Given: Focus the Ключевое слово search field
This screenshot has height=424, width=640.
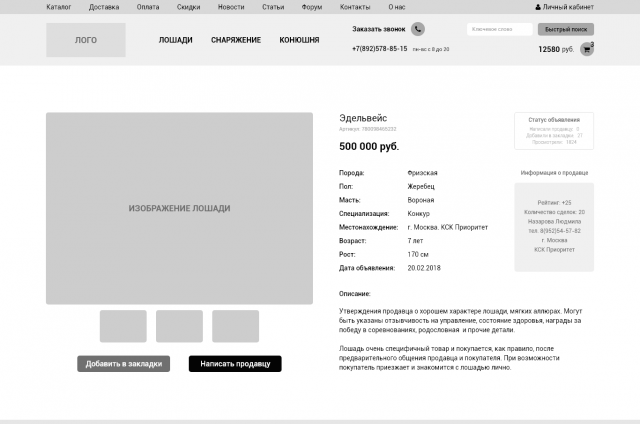Looking at the screenshot, I should point(500,29).
